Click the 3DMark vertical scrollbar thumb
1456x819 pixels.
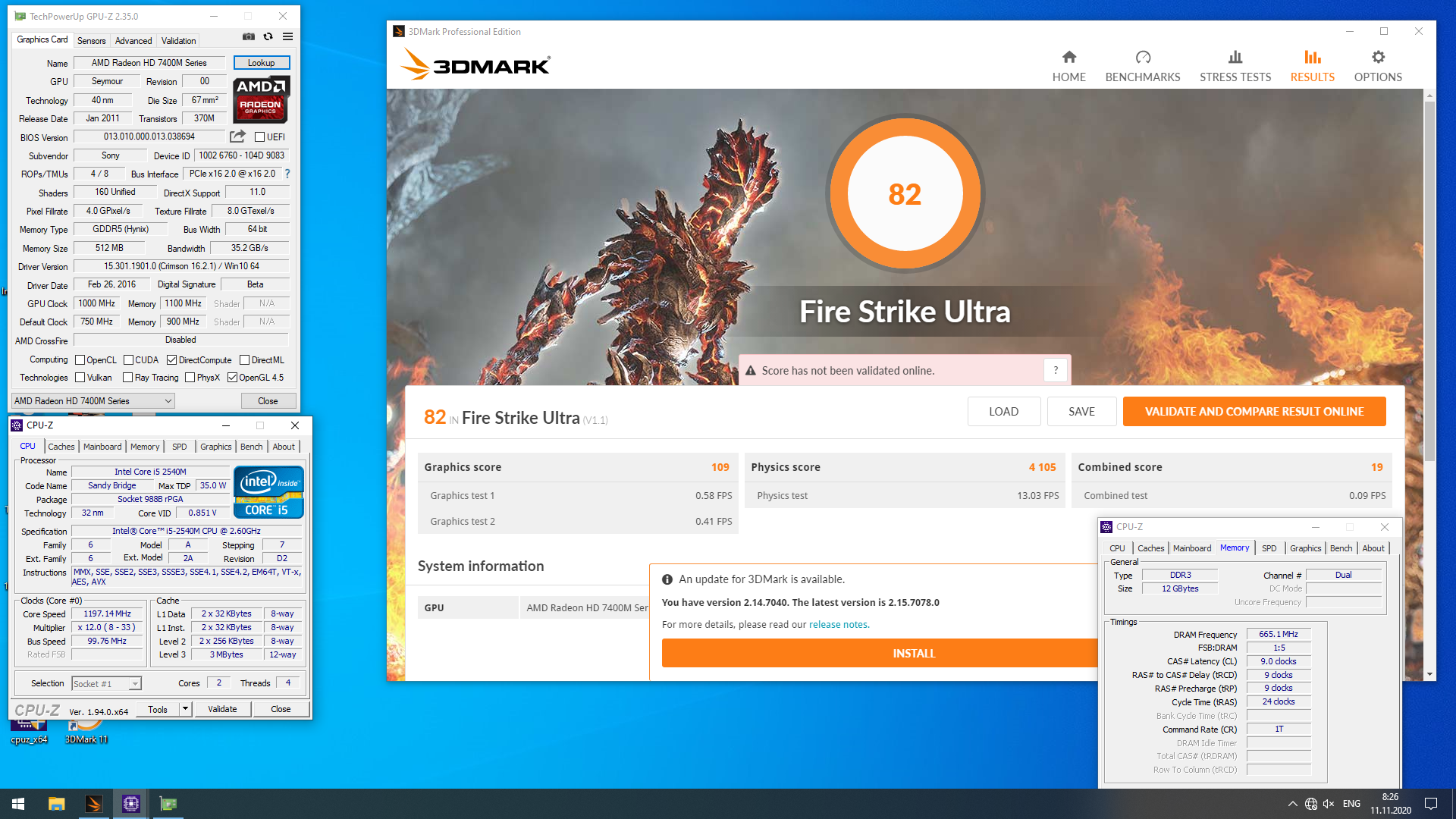pyautogui.click(x=1429, y=281)
